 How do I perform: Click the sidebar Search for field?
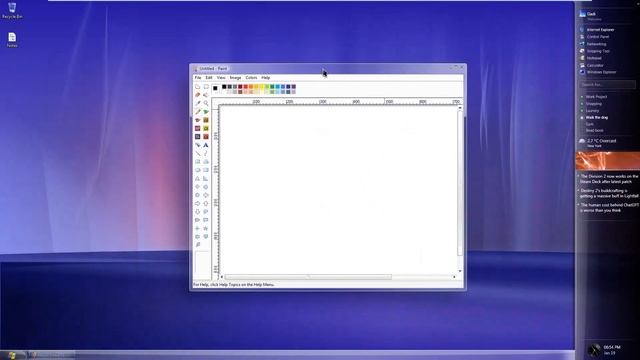607,84
